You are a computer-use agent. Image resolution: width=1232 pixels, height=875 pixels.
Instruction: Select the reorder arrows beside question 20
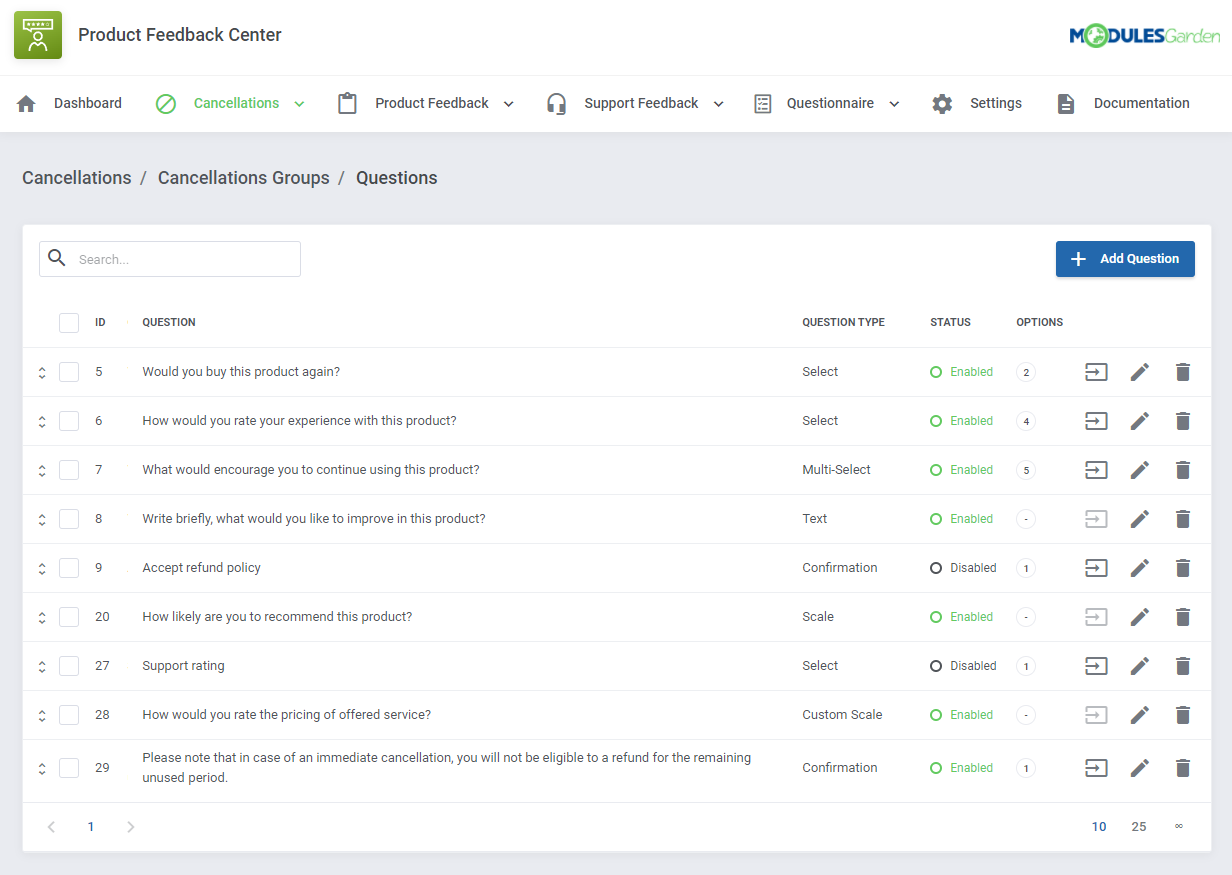tap(41, 616)
